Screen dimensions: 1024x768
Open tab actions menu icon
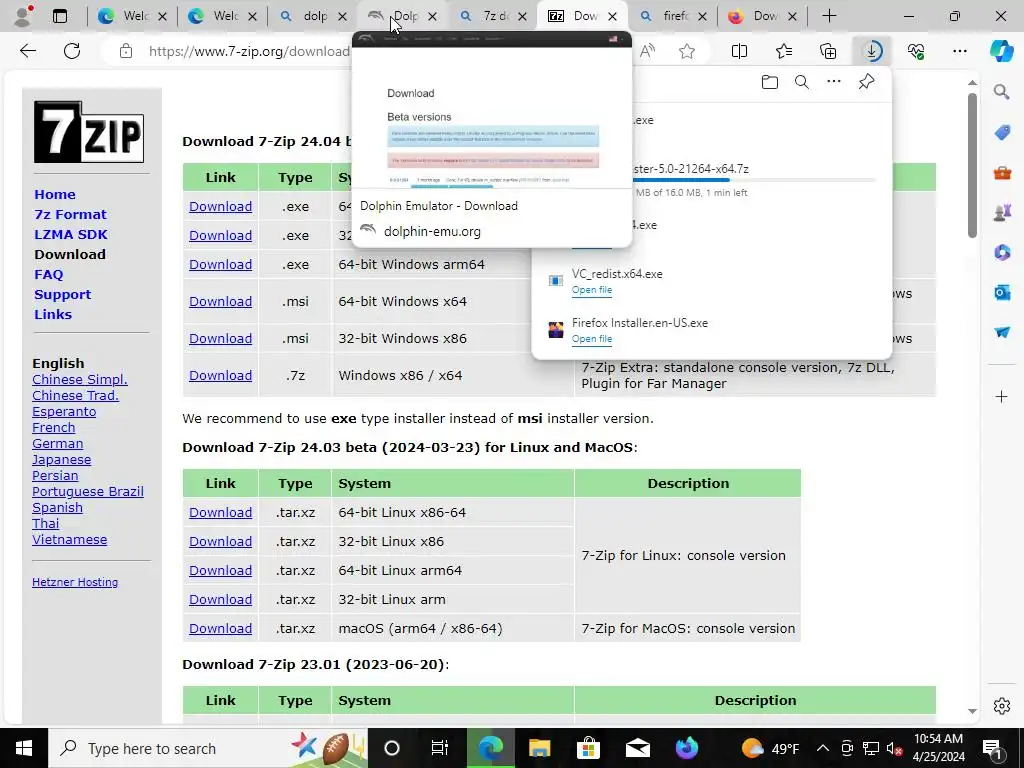(59, 16)
